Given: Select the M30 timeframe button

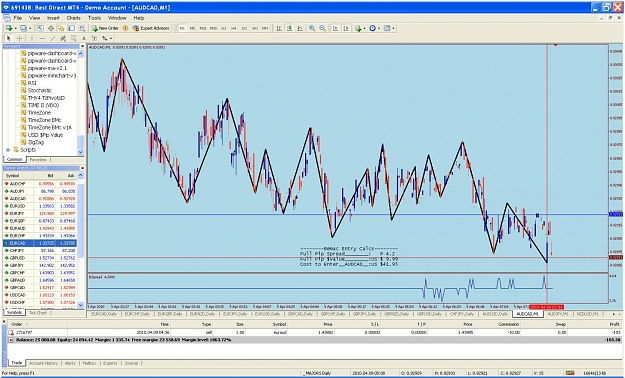Looking at the screenshot, I should (x=213, y=28).
